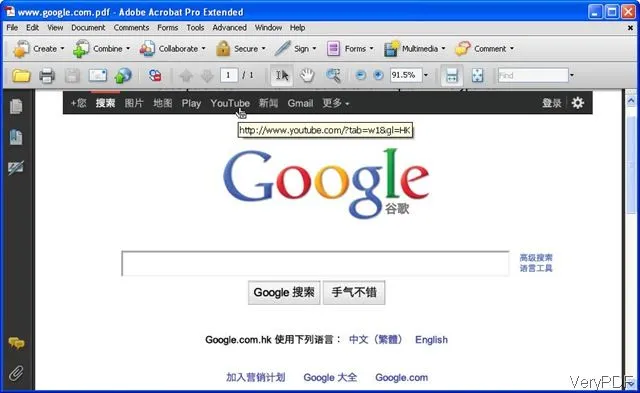The height and width of the screenshot is (393, 640).
Task: Click the Gmail link in Google bar
Action: pyautogui.click(x=300, y=103)
